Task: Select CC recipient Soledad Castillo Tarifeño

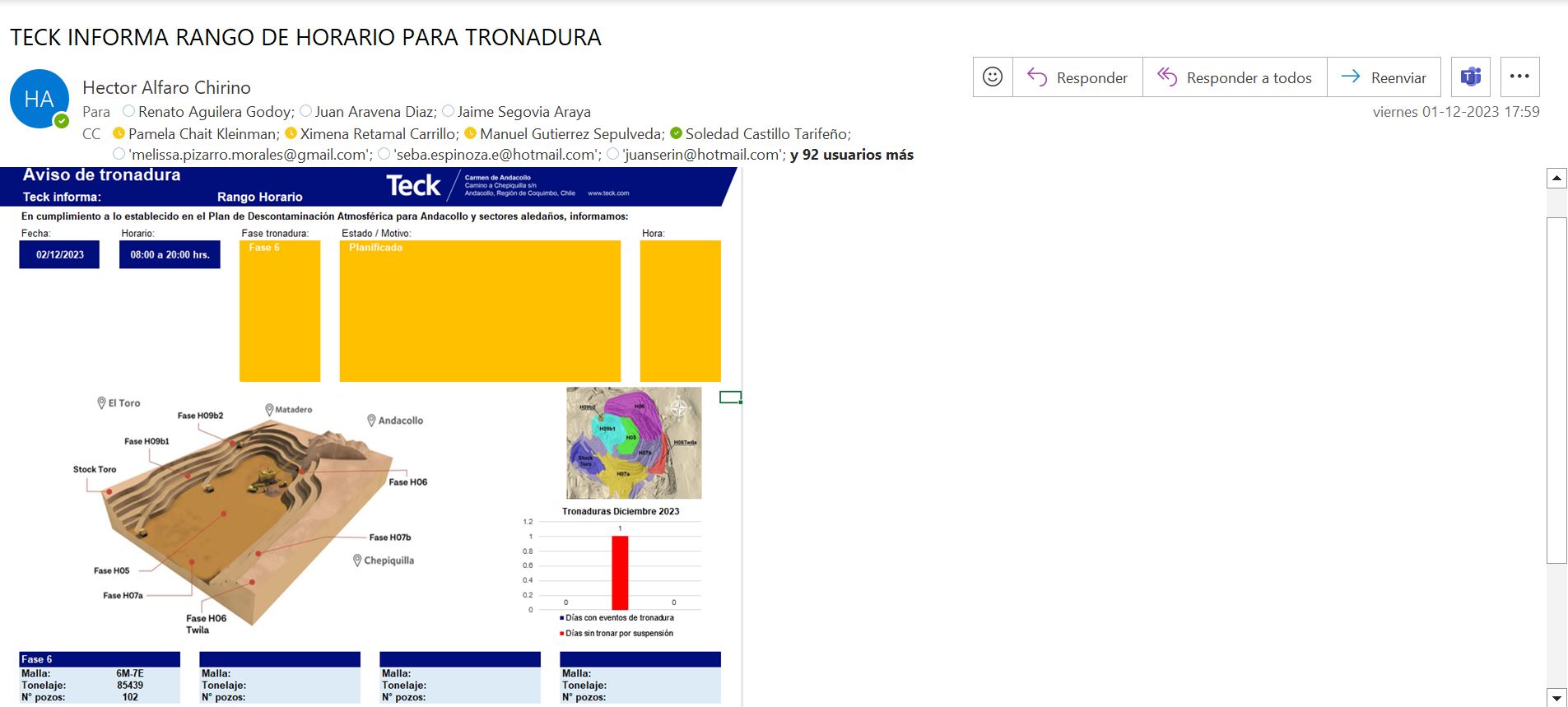Action: tap(768, 133)
